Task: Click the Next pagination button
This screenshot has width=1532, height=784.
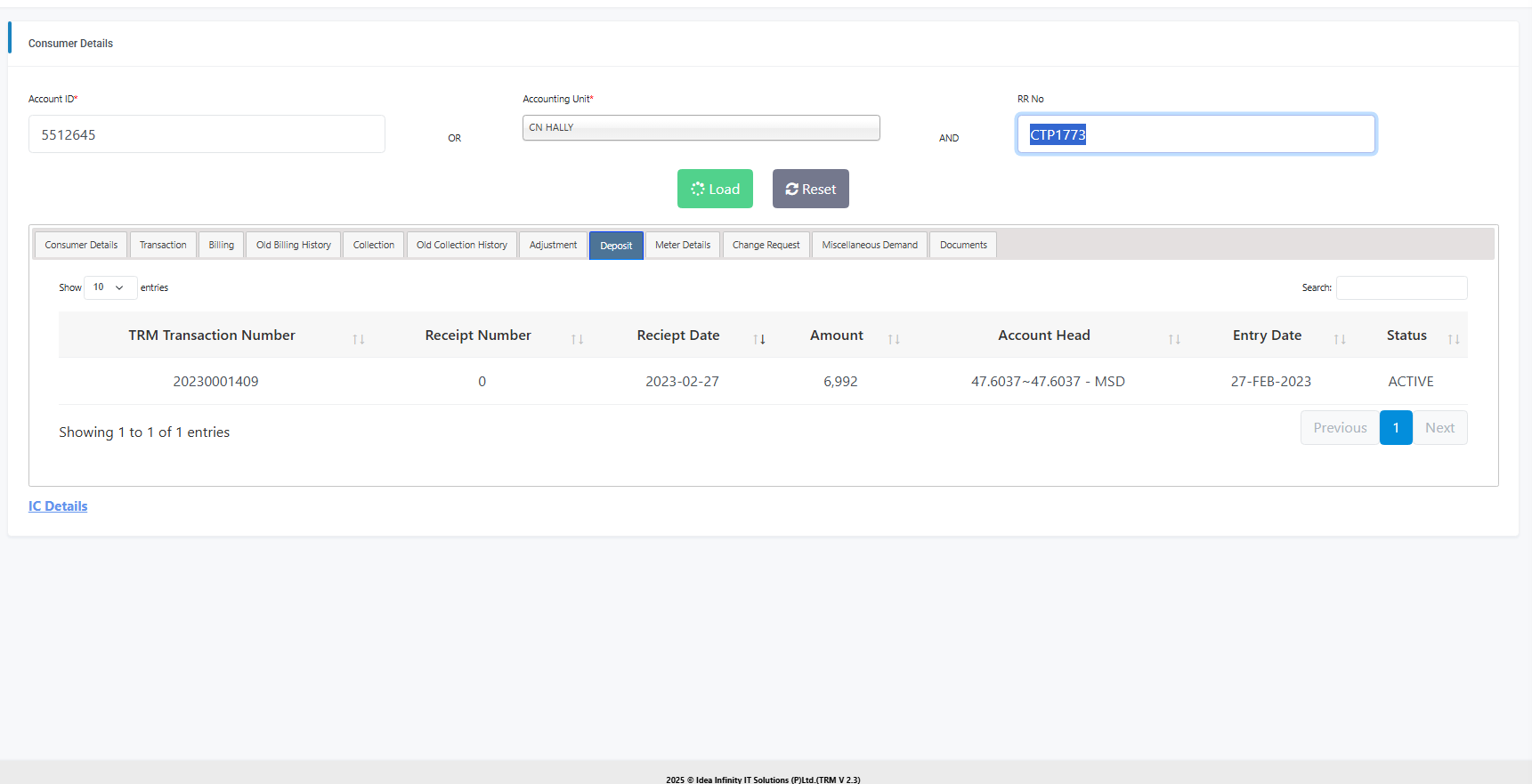Action: coord(1439,428)
